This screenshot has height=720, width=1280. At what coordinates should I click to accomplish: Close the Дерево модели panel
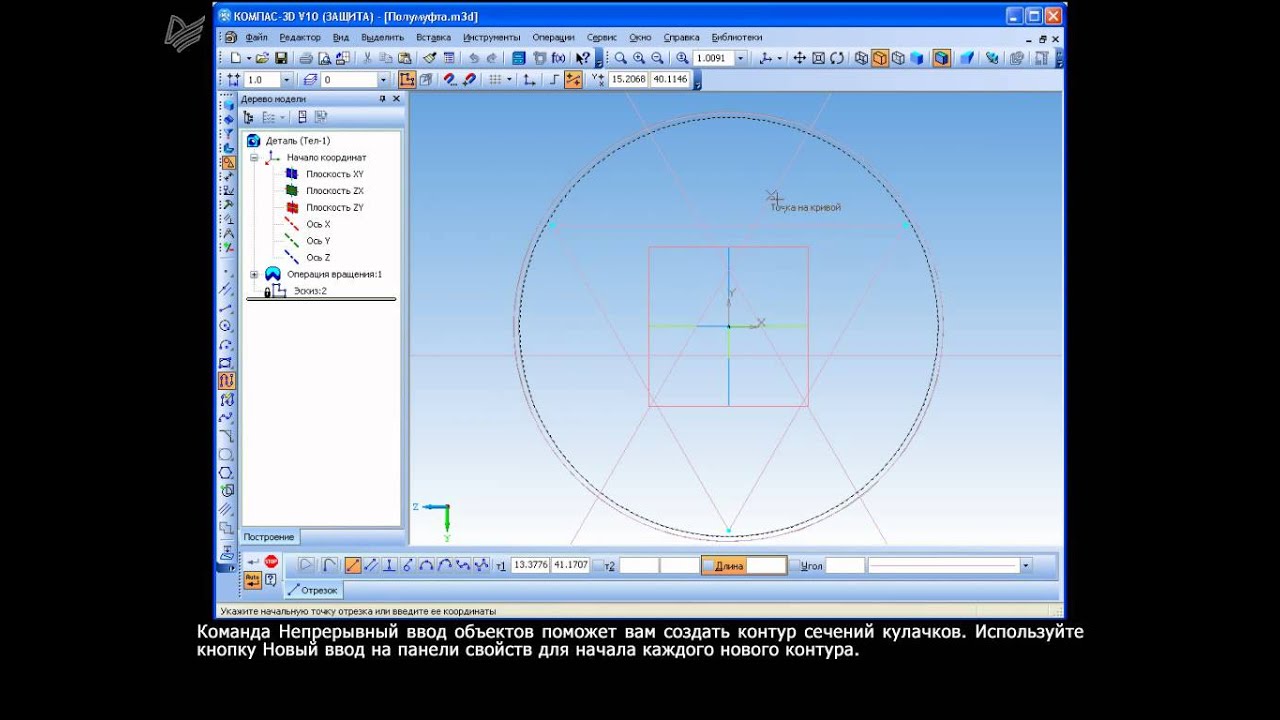point(396,99)
